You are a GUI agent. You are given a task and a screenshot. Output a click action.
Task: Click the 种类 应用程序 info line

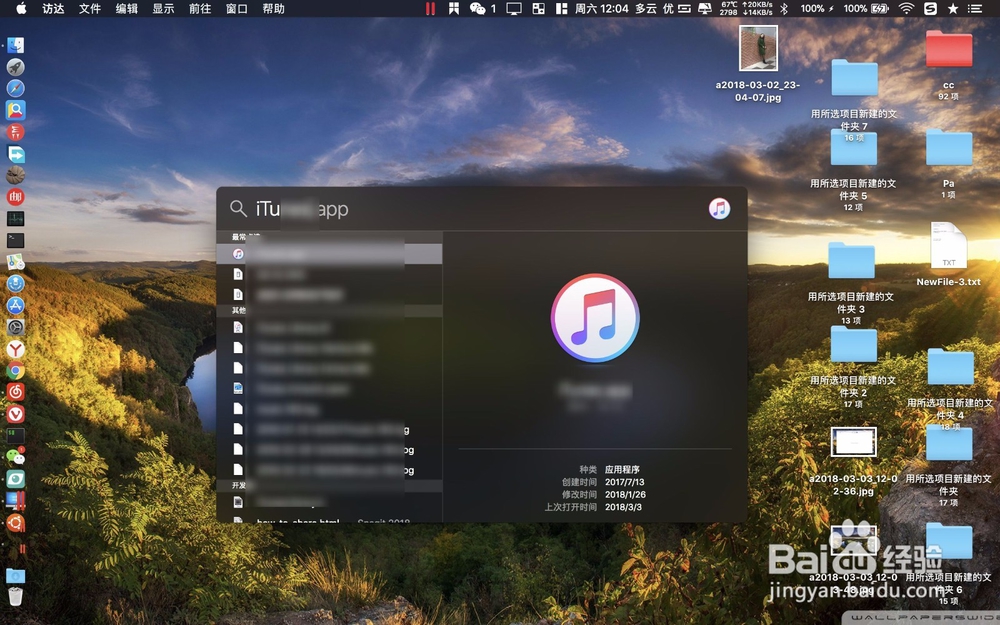609,469
